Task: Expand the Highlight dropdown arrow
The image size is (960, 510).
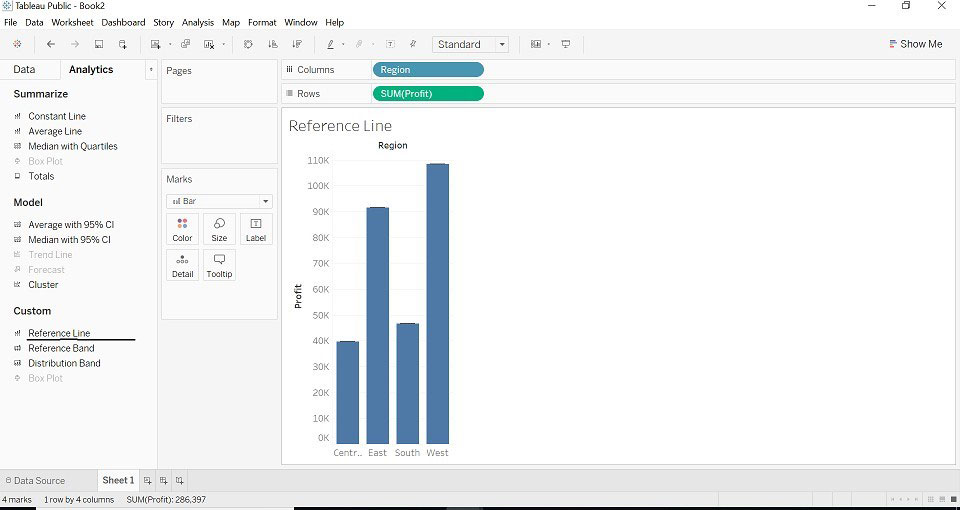Action: coord(343,44)
